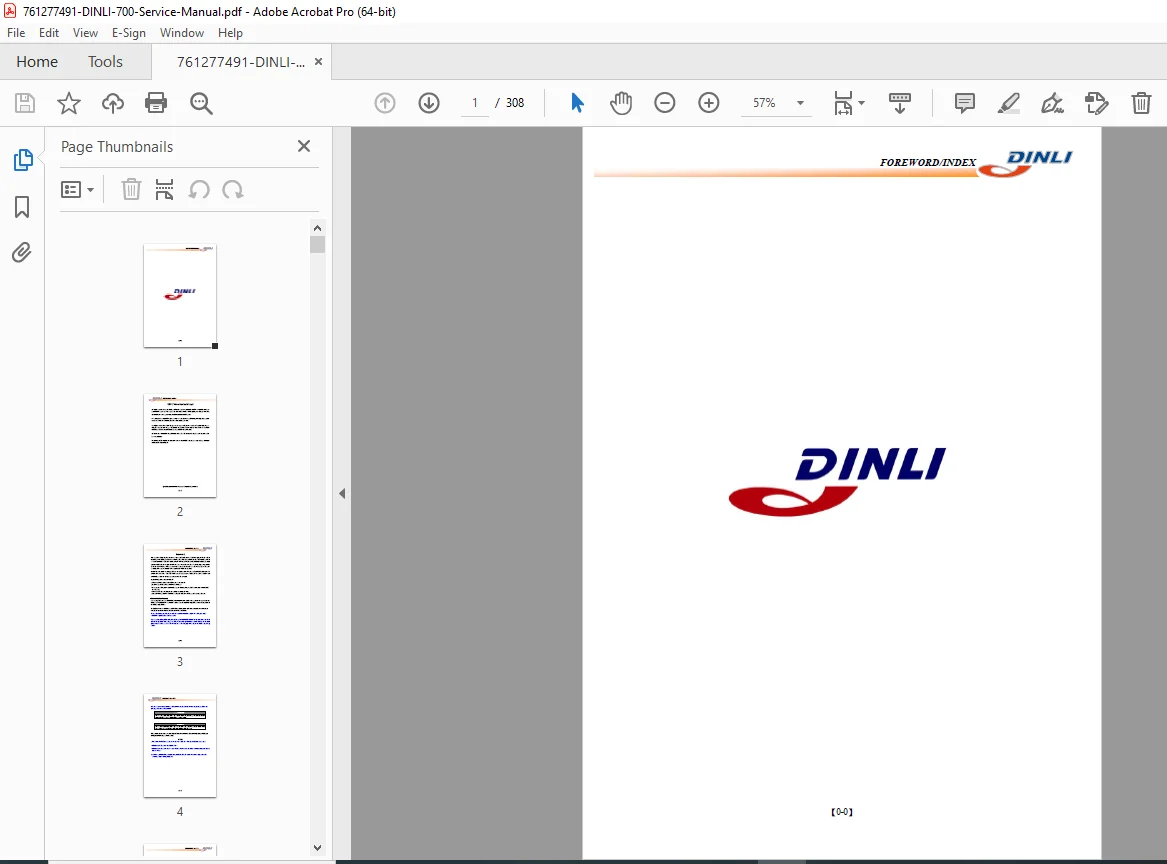Image resolution: width=1167 pixels, height=864 pixels.
Task: Click the Save file icon
Action: tap(25, 103)
